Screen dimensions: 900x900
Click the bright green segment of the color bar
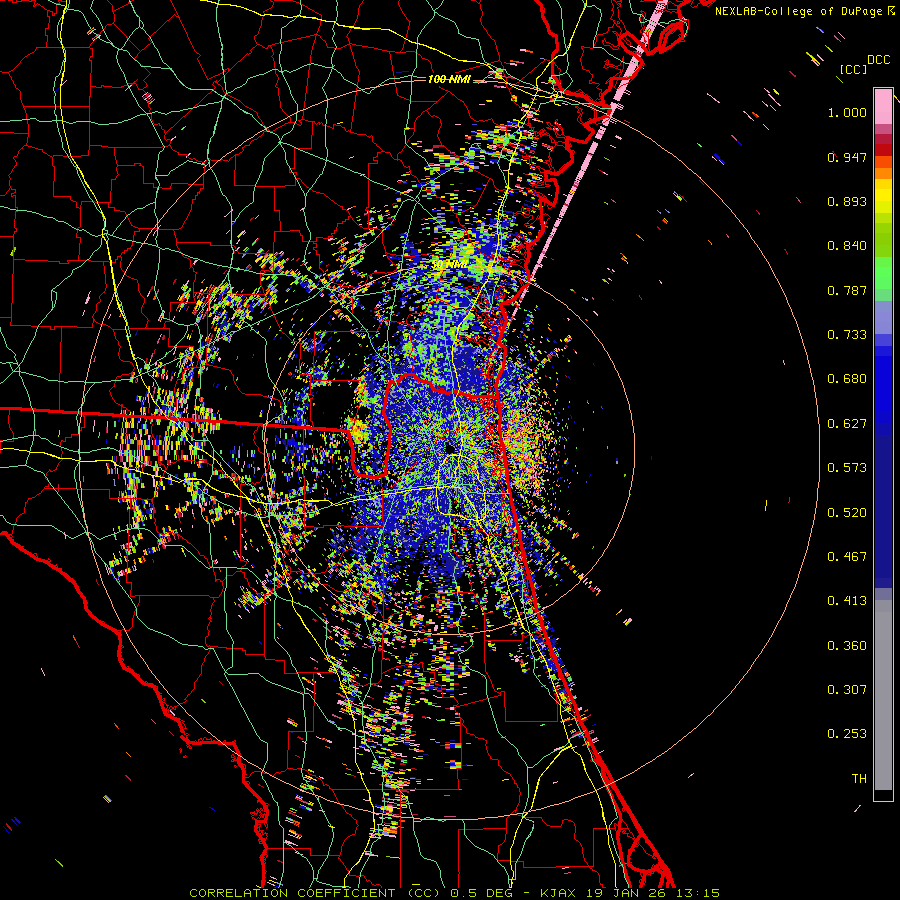click(x=883, y=273)
